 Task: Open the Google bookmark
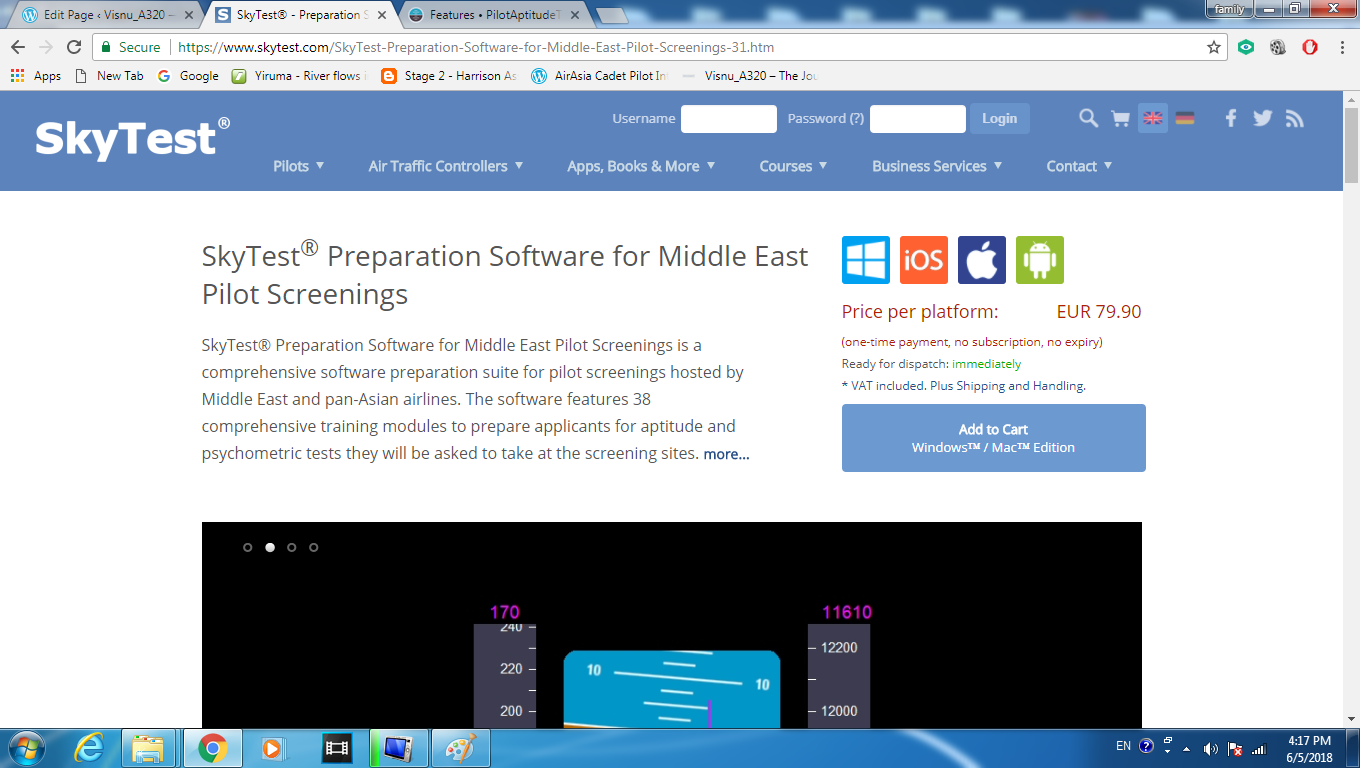188,76
